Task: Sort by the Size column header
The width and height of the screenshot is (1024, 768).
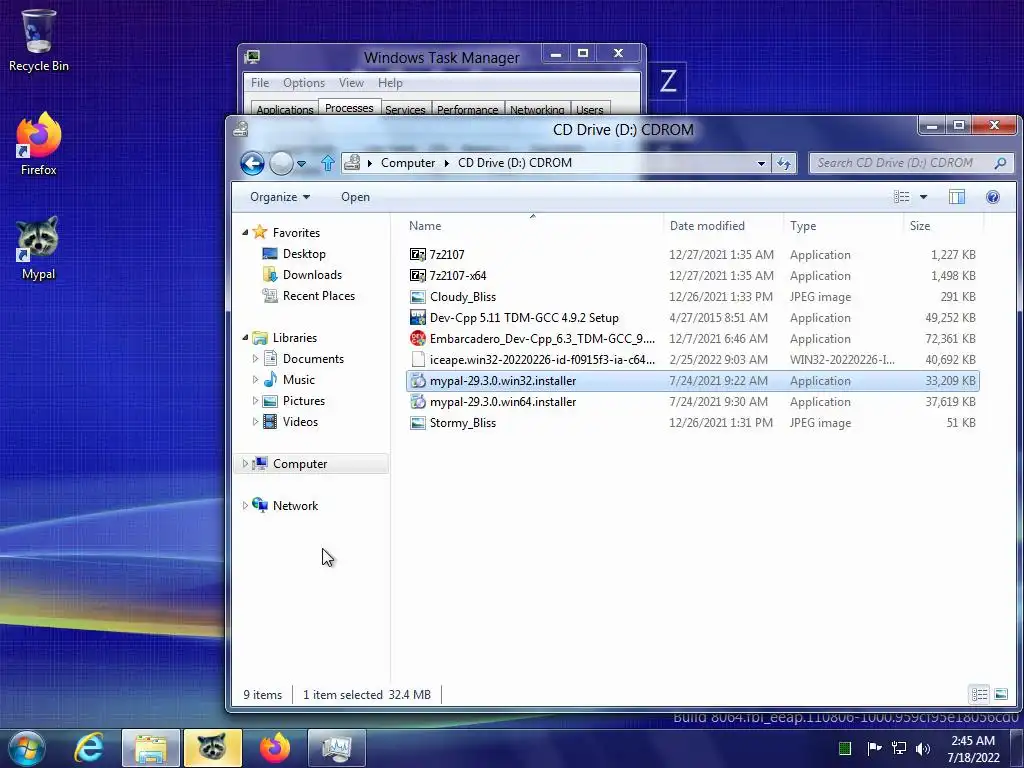Action: pos(943,226)
